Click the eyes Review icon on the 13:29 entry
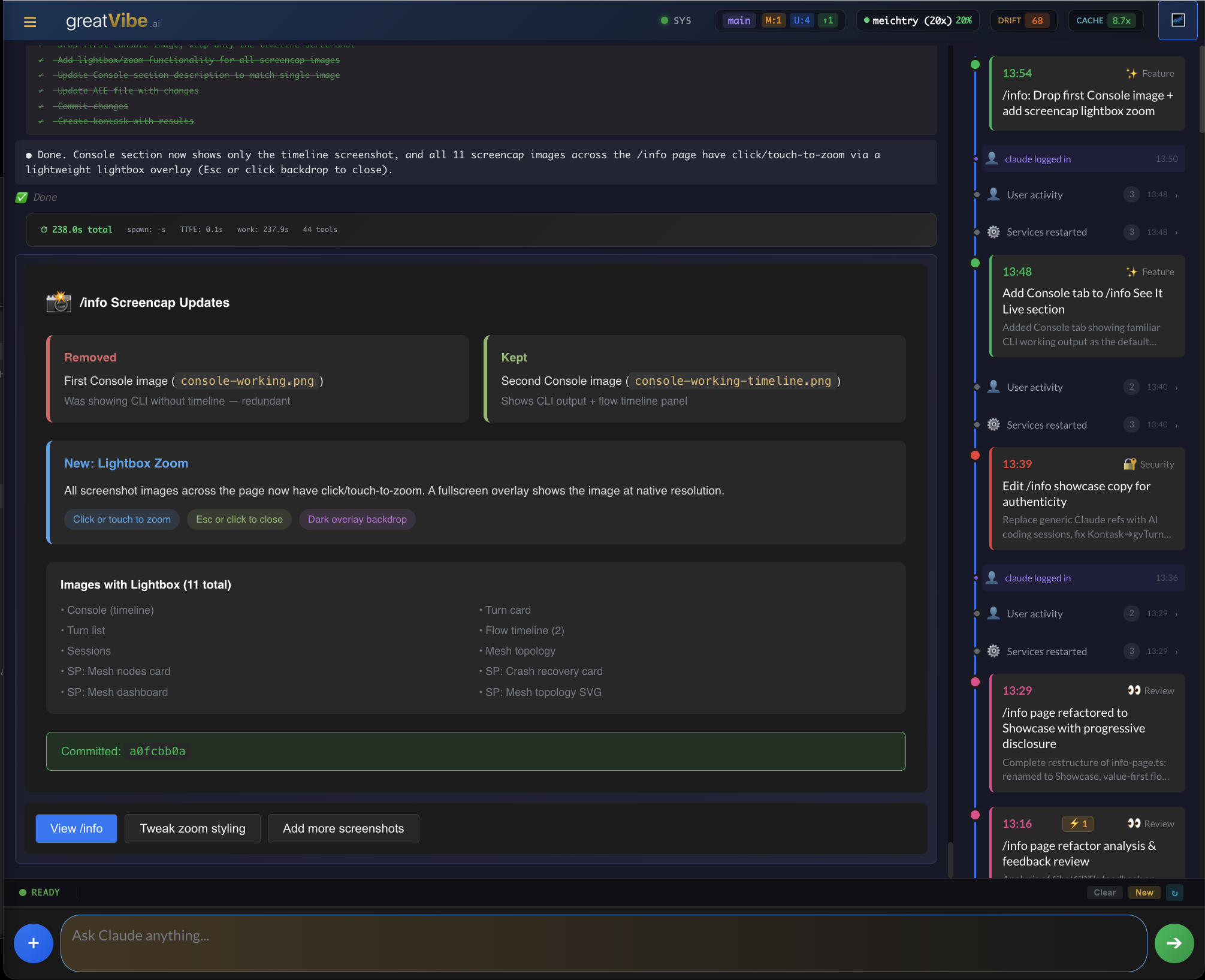 tap(1134, 690)
